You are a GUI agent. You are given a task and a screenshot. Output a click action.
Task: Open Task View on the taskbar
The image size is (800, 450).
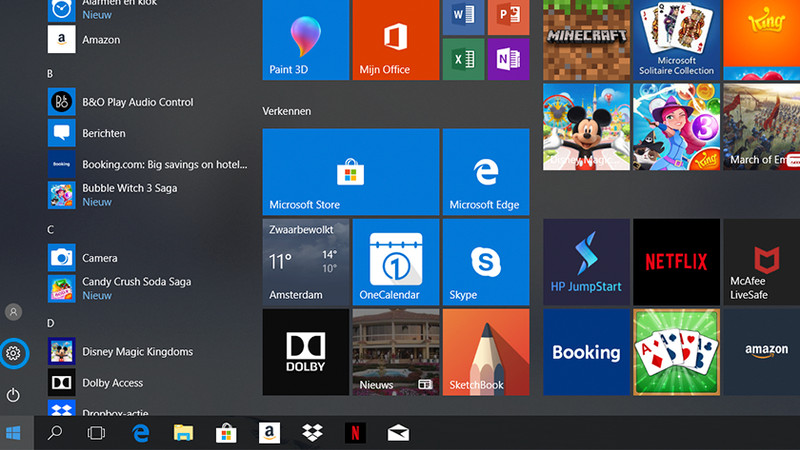(x=96, y=433)
